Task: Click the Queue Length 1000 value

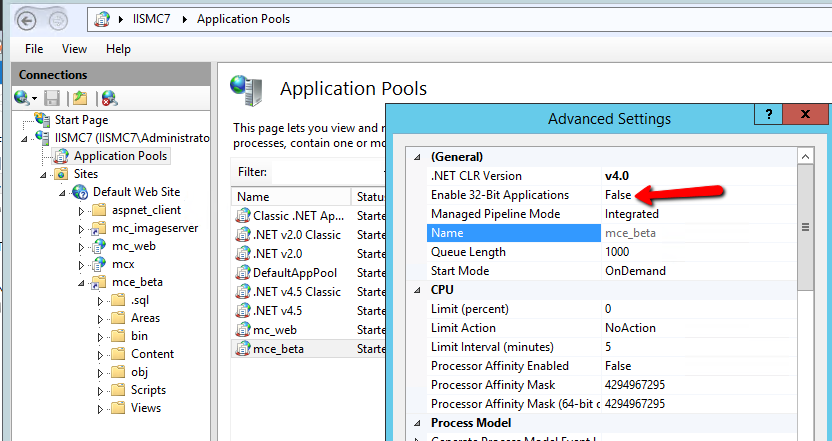Action: point(617,252)
